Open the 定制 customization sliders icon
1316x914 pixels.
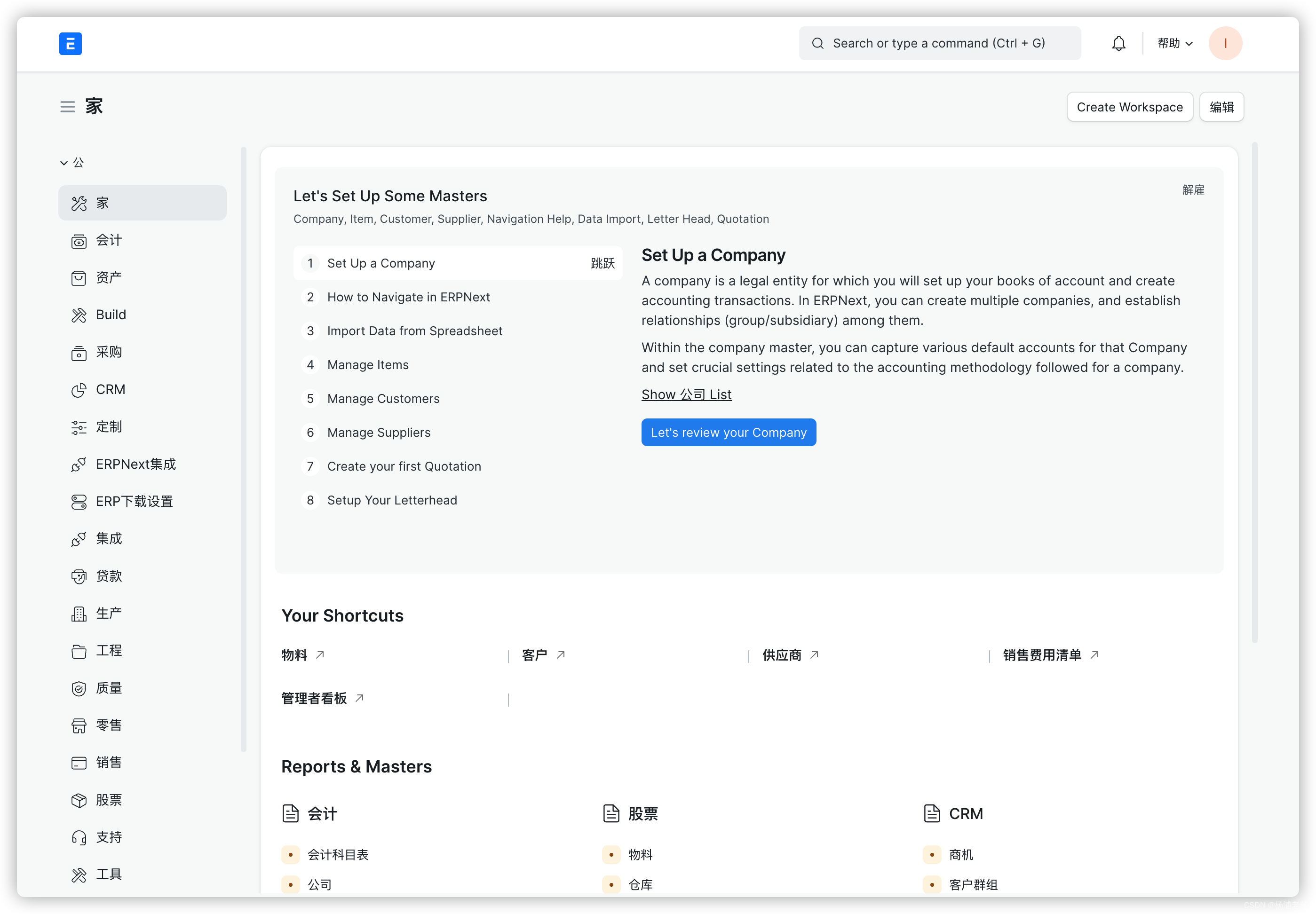tap(79, 427)
